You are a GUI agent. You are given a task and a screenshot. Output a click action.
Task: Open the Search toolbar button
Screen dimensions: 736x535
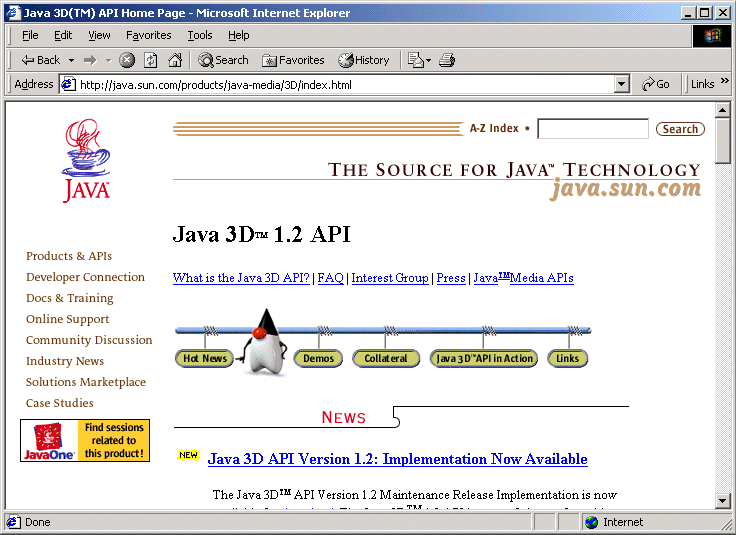[223, 60]
